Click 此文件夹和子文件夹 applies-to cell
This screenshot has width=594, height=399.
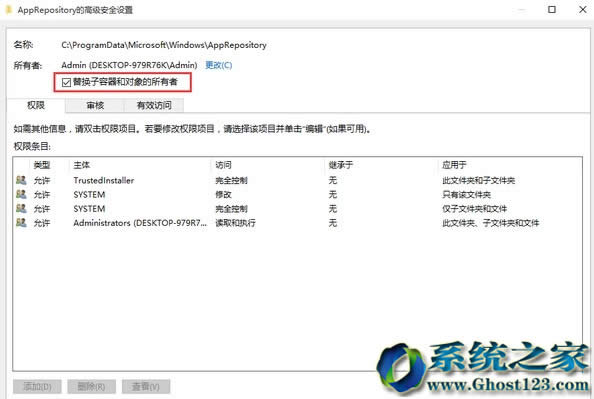(478, 180)
